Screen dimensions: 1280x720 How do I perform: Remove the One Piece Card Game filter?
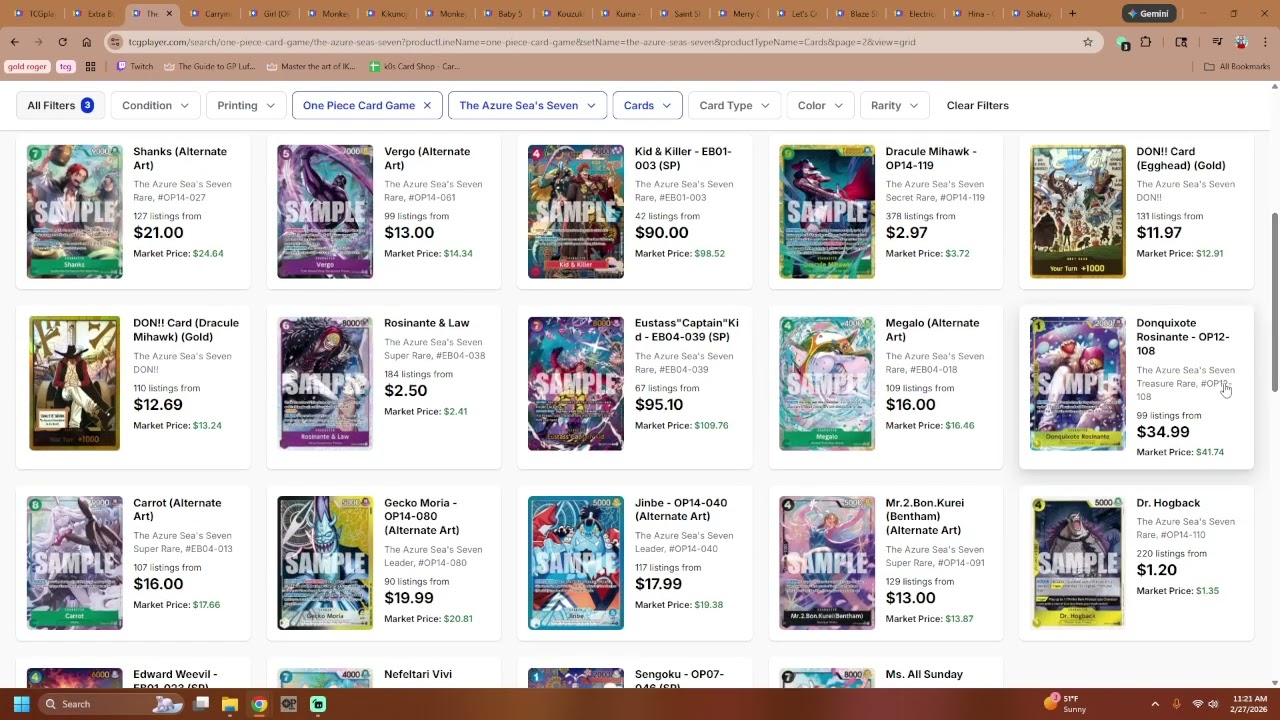point(427,105)
